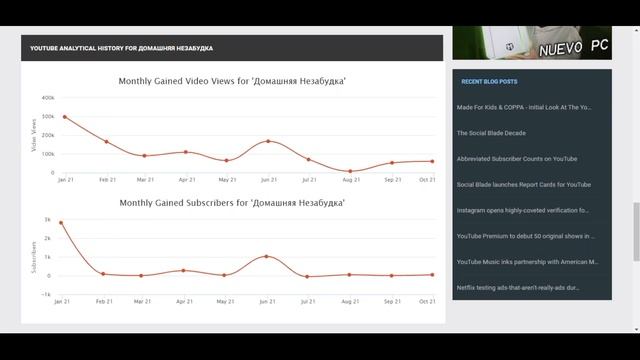Viewport: 640px width, 360px height.
Task: Open 'Made For Kids & COPPA' blog post
Action: tap(524, 107)
